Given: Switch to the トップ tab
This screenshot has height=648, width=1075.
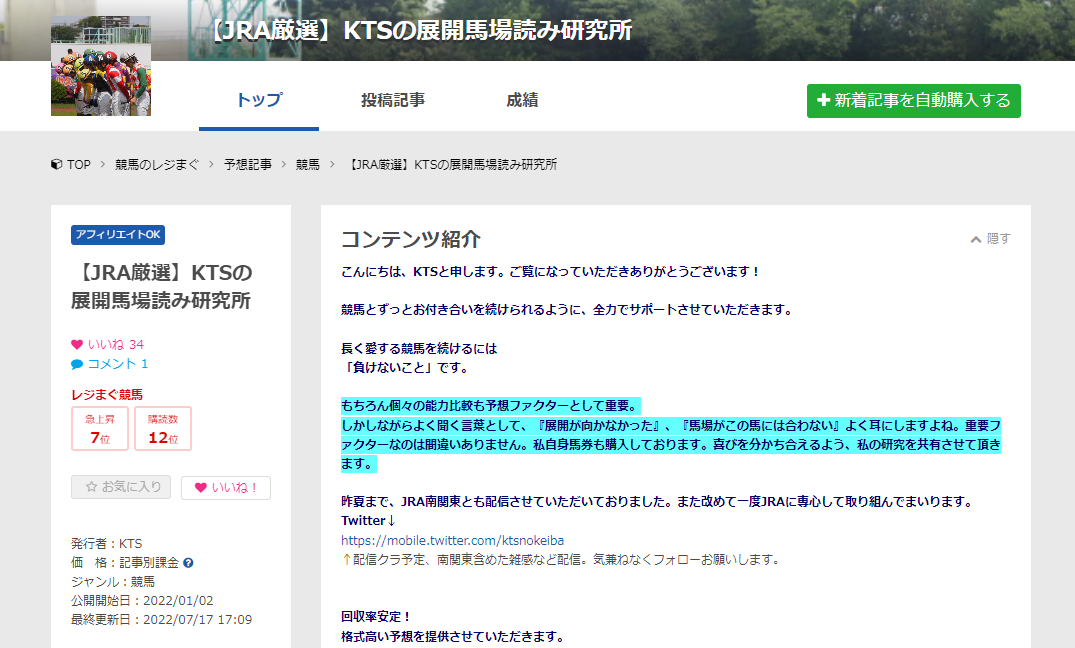Looking at the screenshot, I should point(258,100).
